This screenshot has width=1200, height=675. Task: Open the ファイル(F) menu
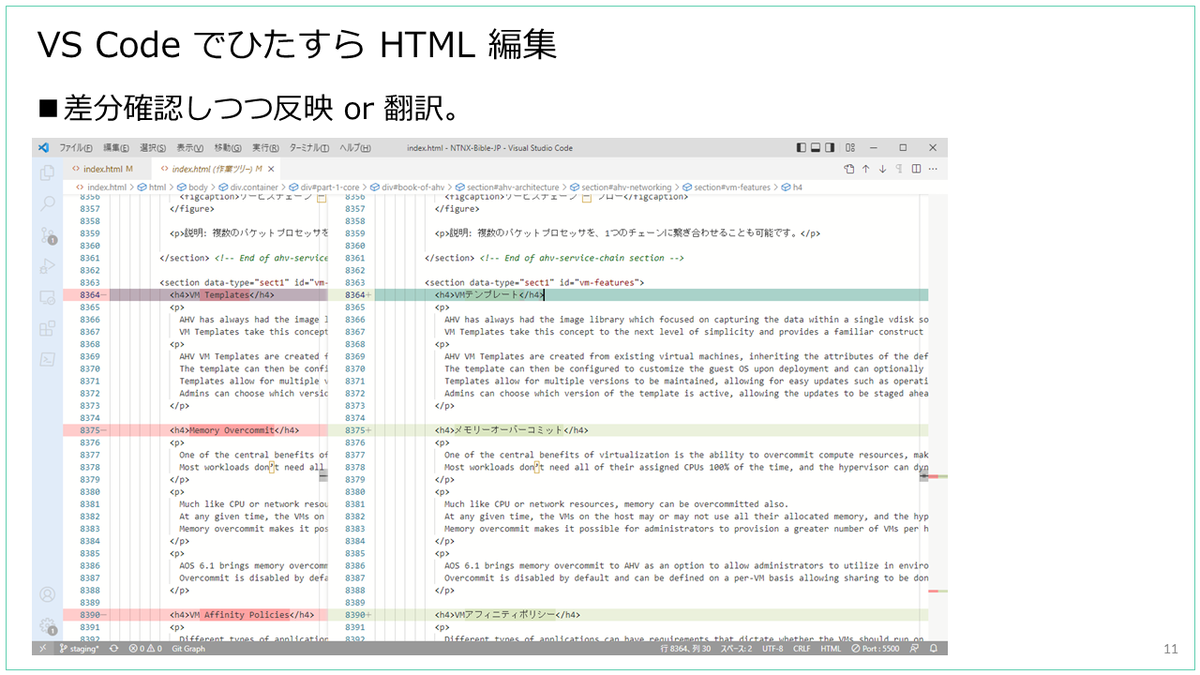pyautogui.click(x=75, y=148)
